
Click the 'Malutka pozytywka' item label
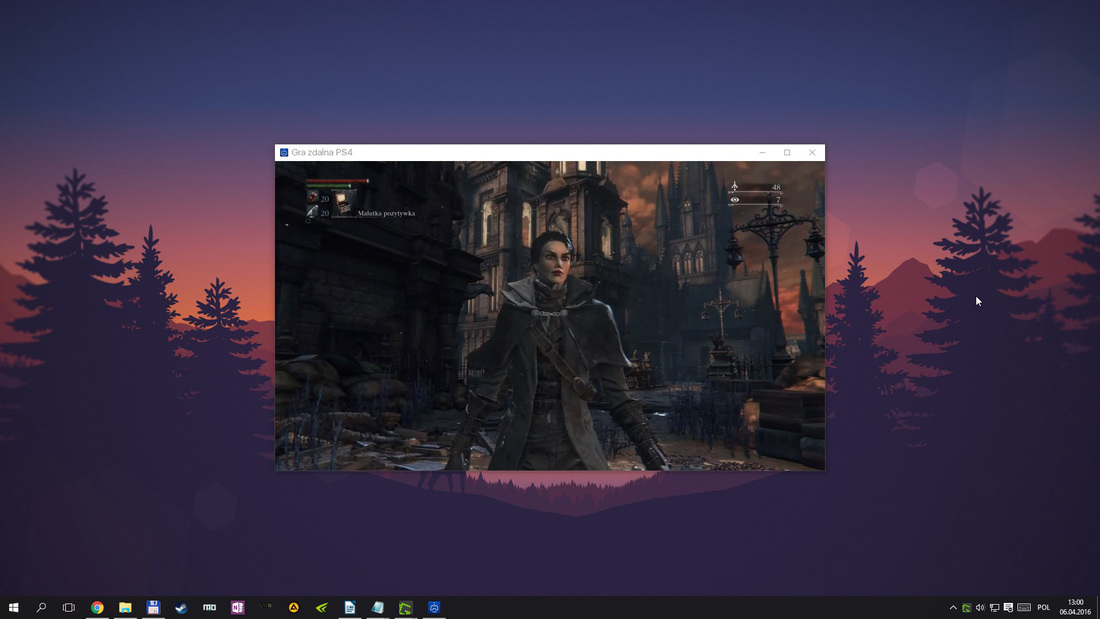(x=387, y=213)
